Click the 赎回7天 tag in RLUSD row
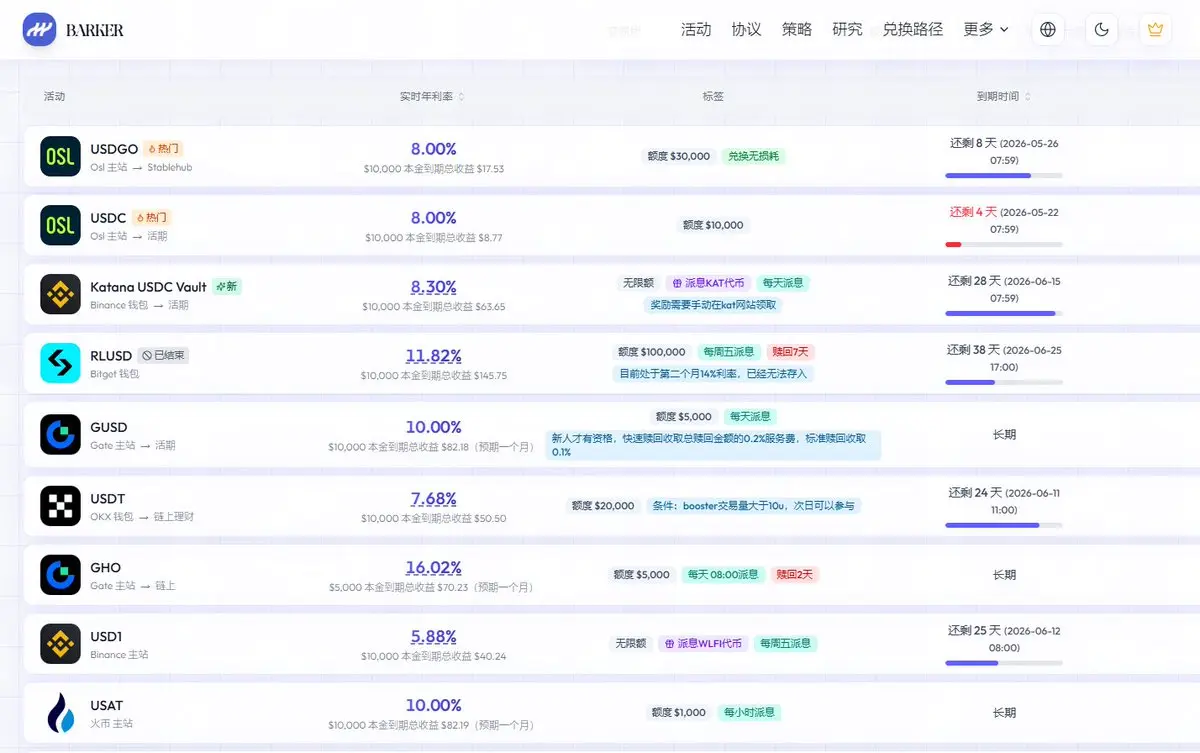This screenshot has width=1200, height=753. click(790, 352)
